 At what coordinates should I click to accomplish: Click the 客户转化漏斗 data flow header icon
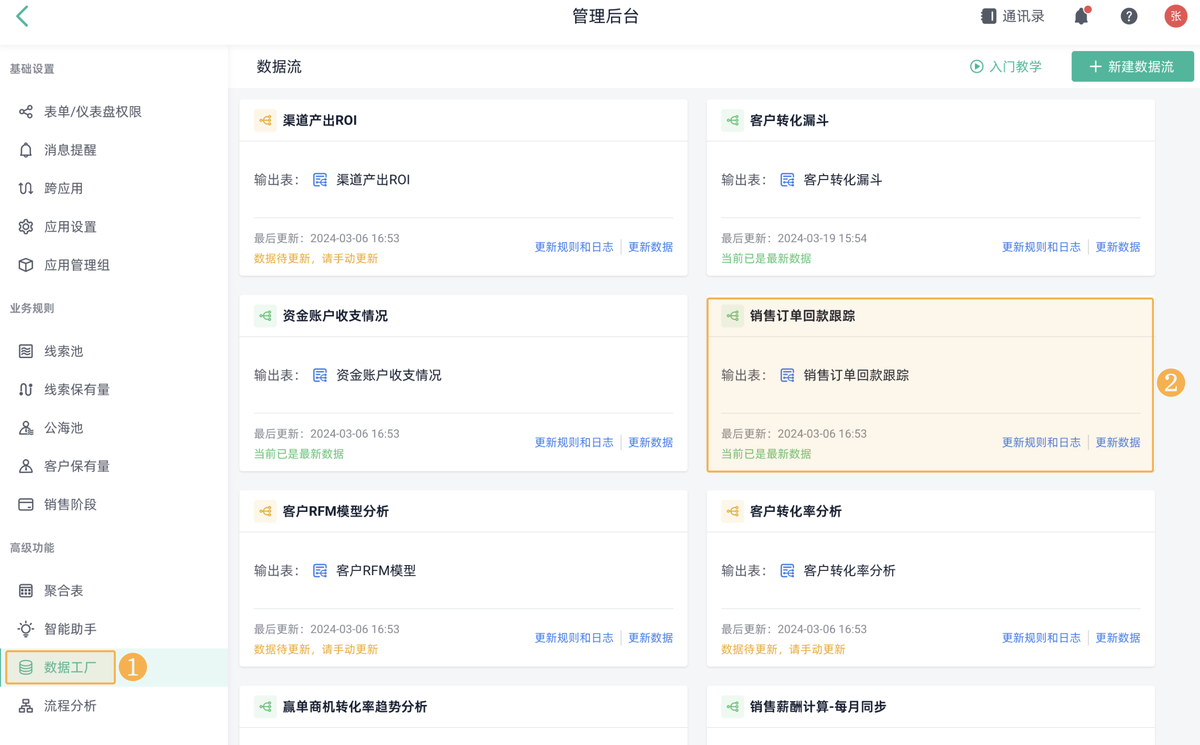733,120
